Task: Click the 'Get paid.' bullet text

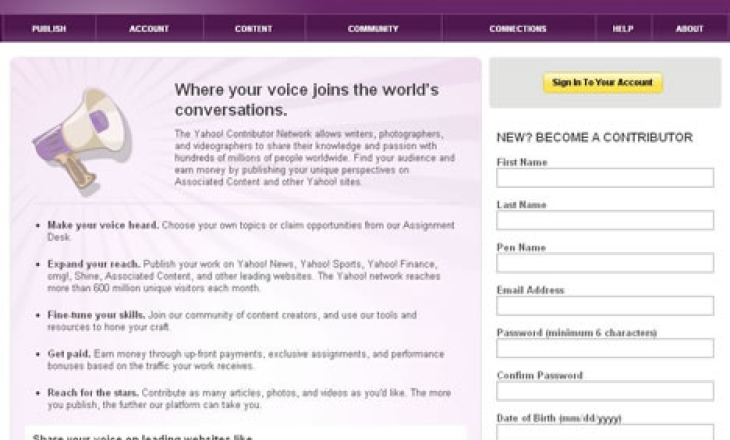Action: 69,354
